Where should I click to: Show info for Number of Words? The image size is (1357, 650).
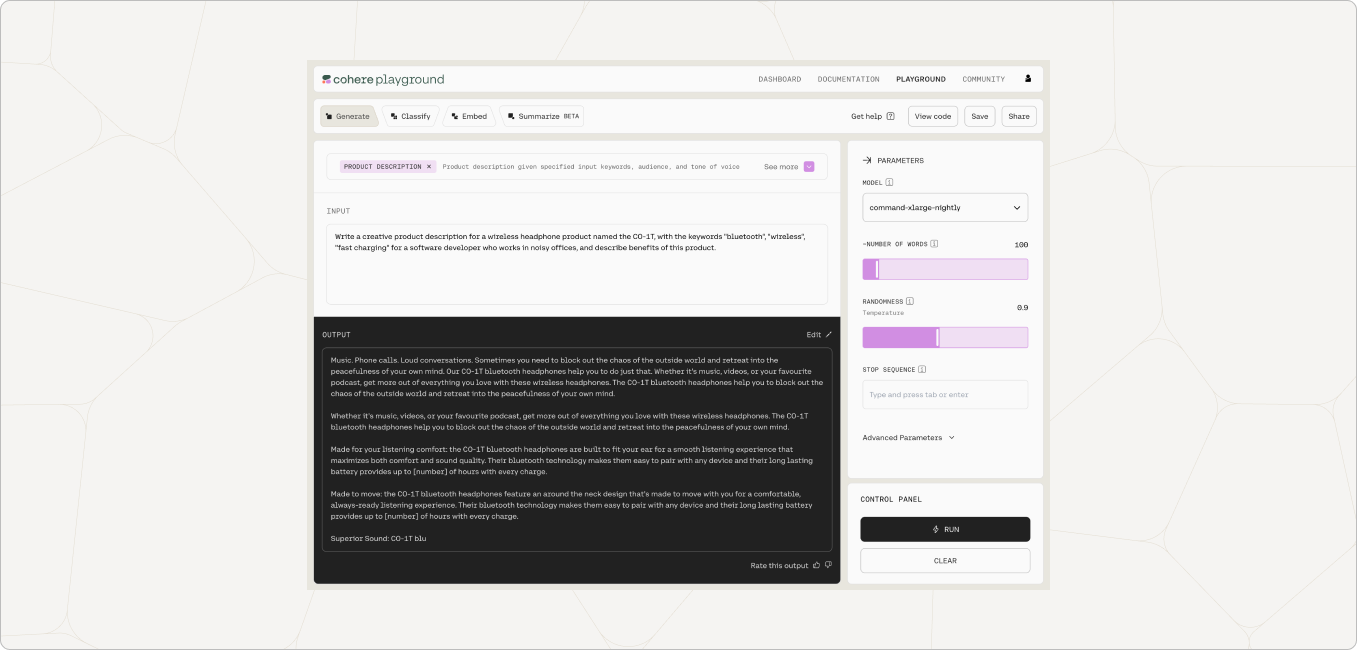(934, 244)
